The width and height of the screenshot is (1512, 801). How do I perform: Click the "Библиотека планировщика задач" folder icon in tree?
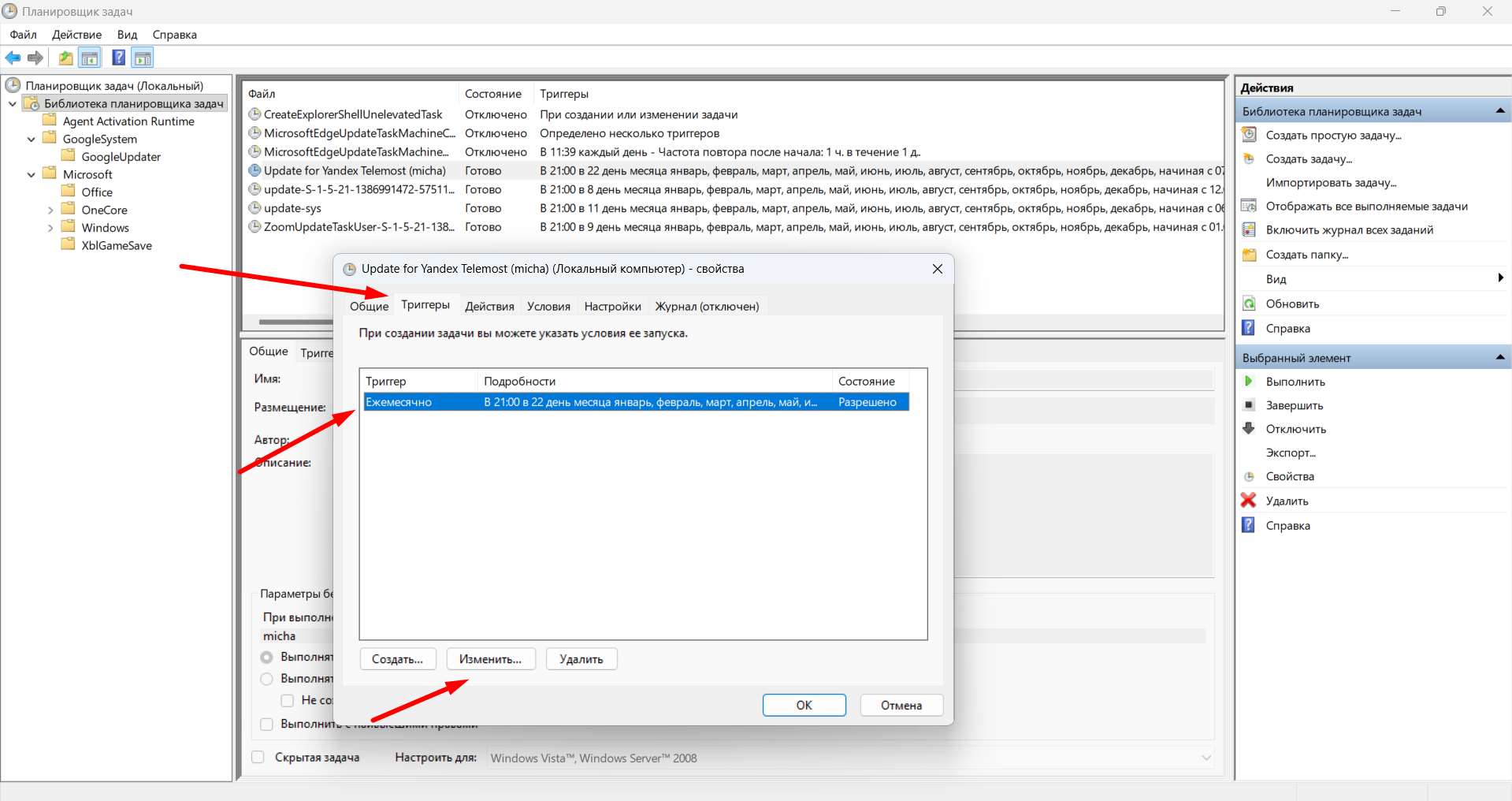coord(32,103)
